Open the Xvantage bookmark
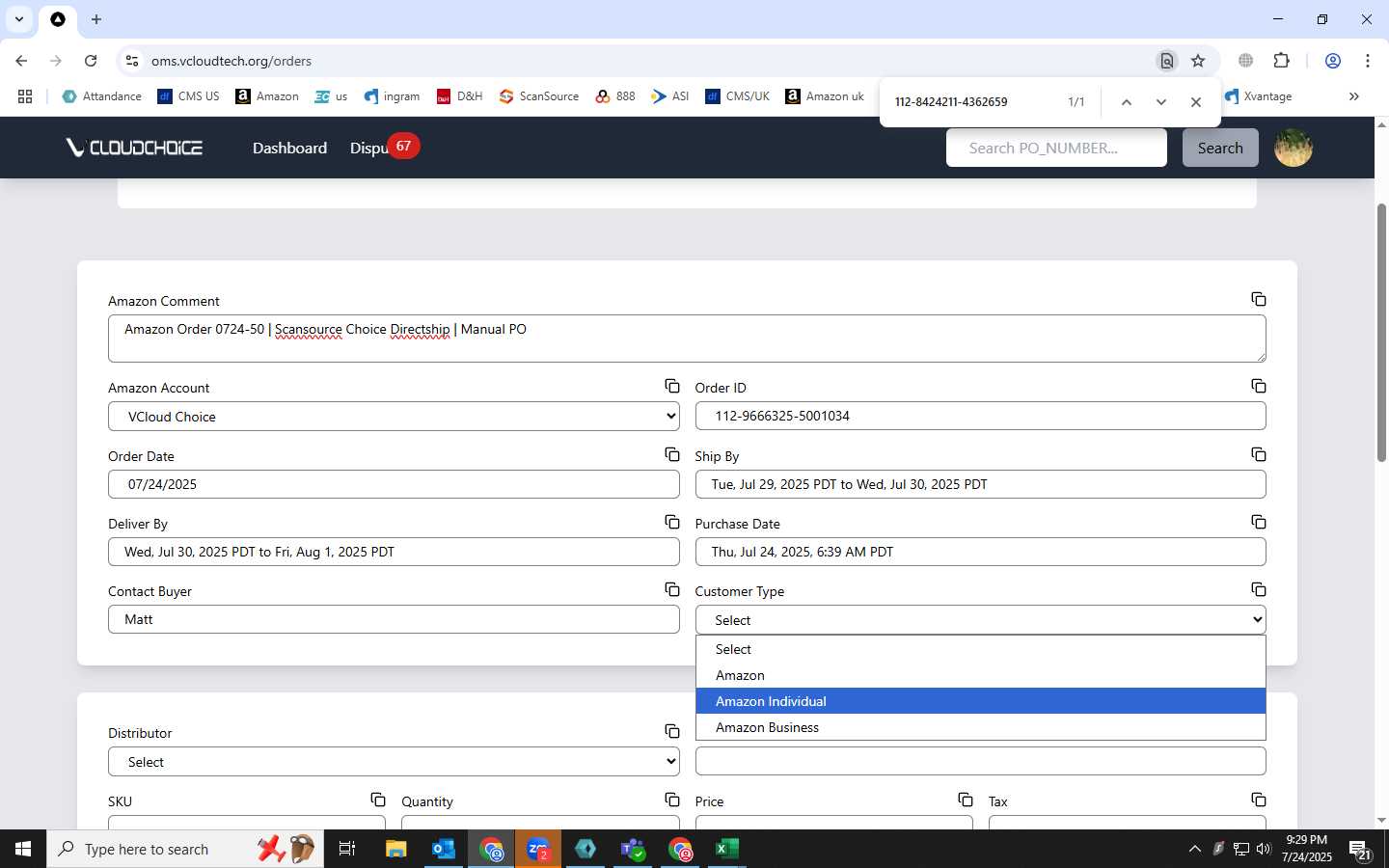1389x868 pixels. tap(1258, 96)
